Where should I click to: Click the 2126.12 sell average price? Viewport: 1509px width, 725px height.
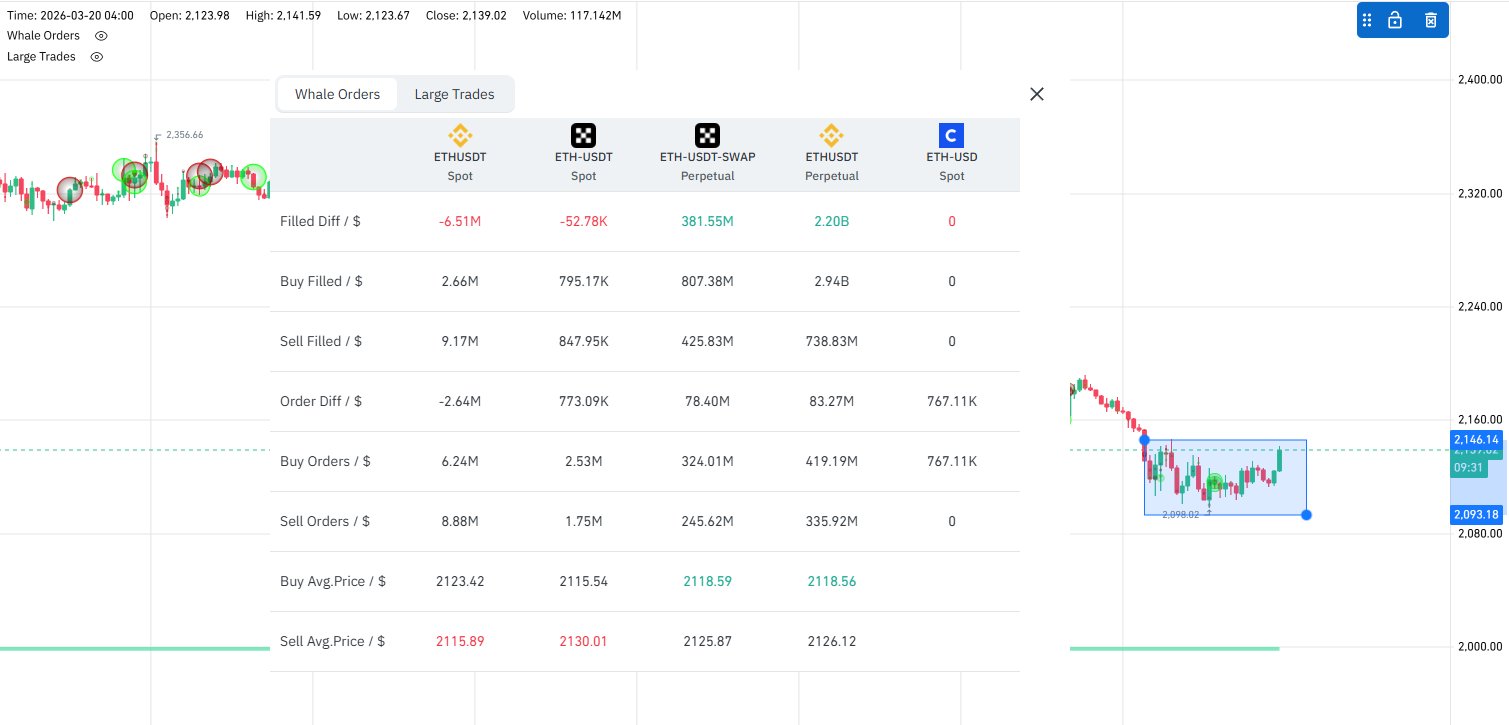pos(831,641)
